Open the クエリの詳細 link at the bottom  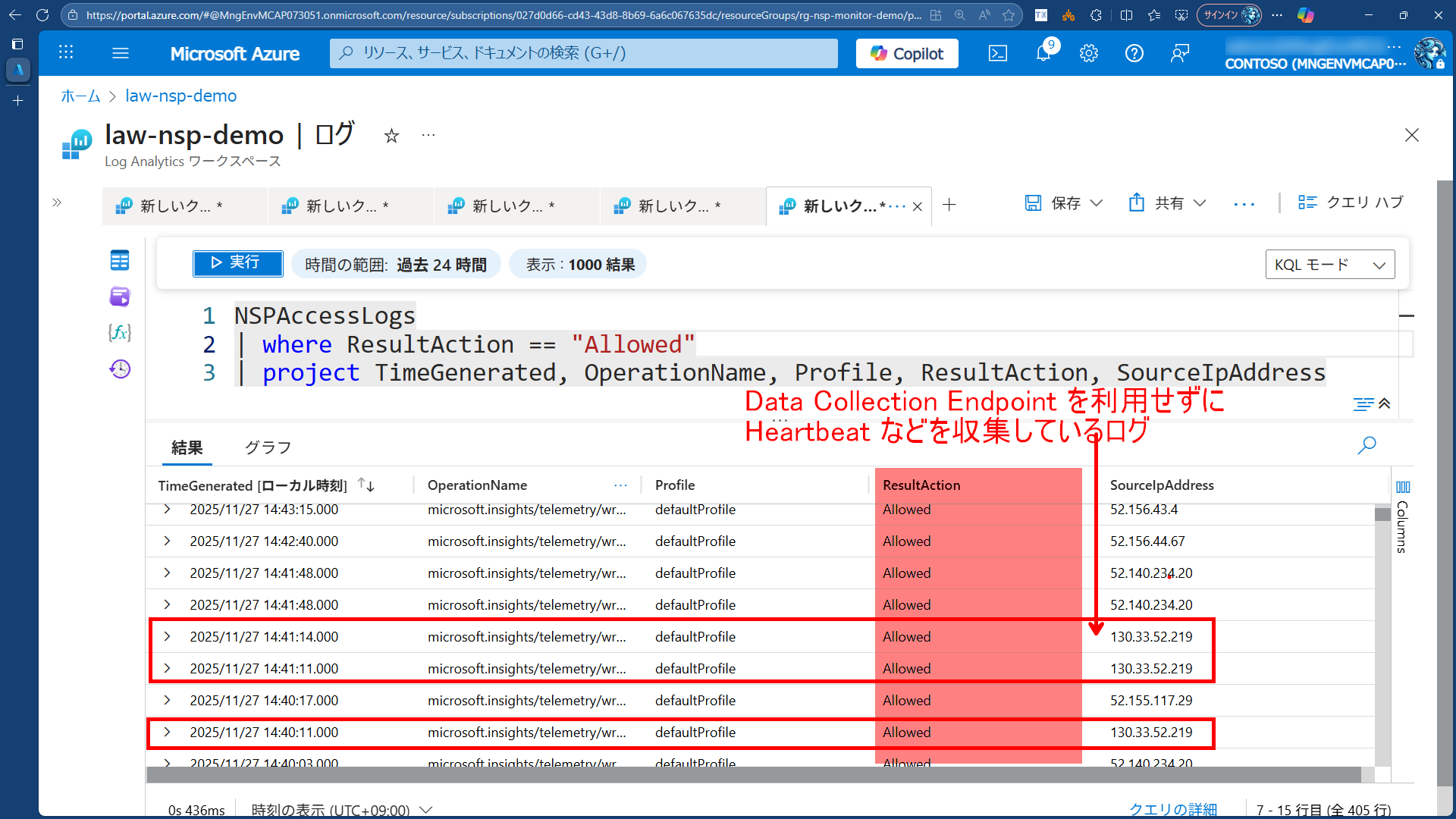[x=1172, y=808]
